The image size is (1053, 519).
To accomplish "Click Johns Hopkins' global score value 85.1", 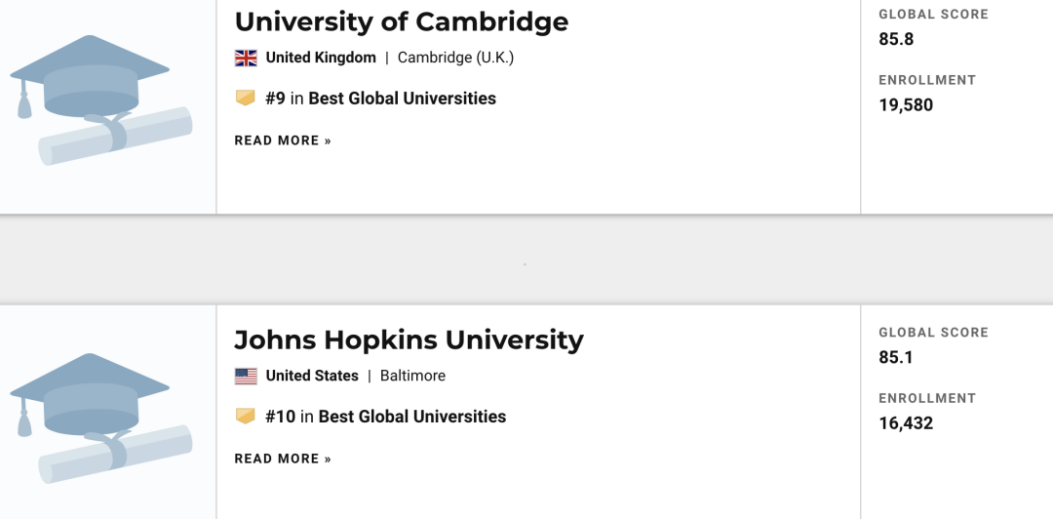I will [896, 357].
